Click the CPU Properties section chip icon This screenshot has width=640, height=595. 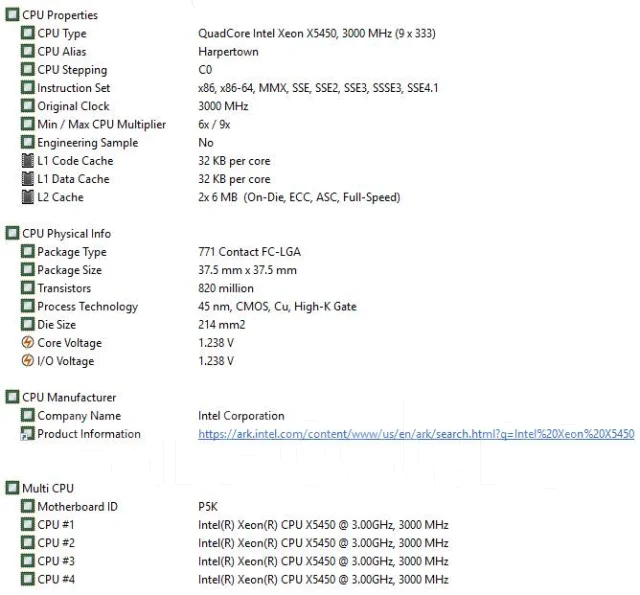pyautogui.click(x=12, y=15)
